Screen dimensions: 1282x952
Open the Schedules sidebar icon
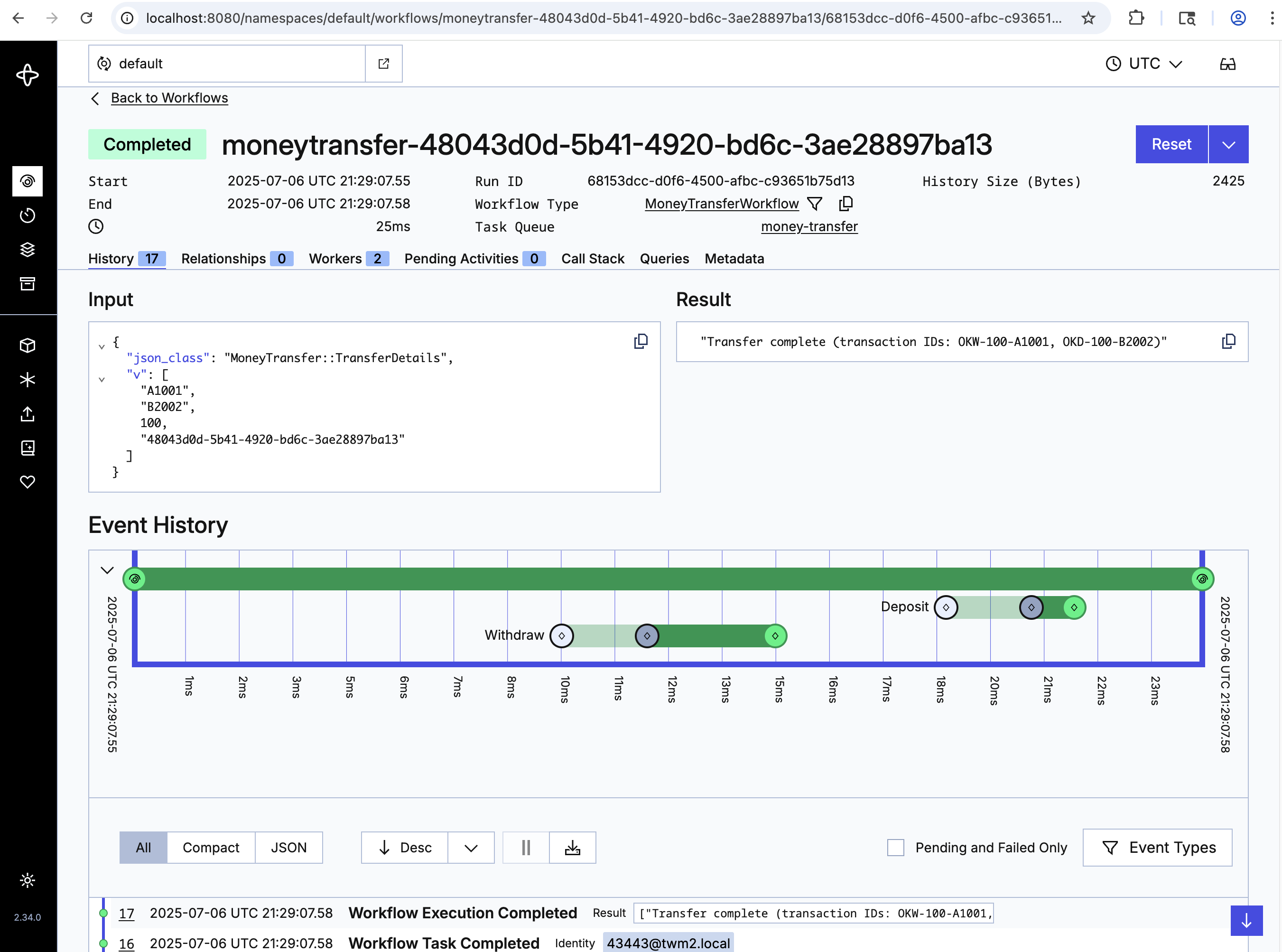click(x=27, y=215)
